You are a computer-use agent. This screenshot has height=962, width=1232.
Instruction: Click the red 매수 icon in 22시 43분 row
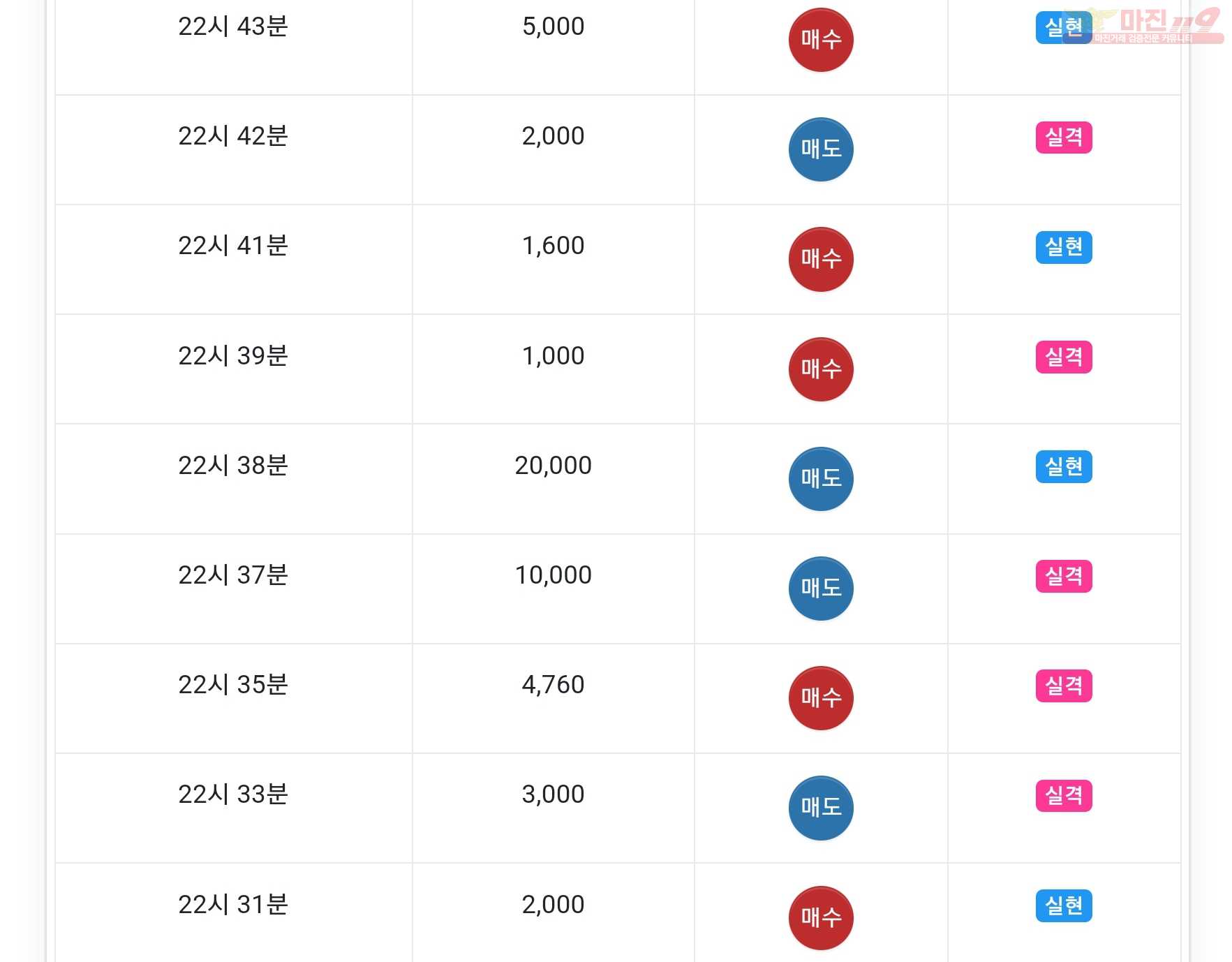pos(821,40)
